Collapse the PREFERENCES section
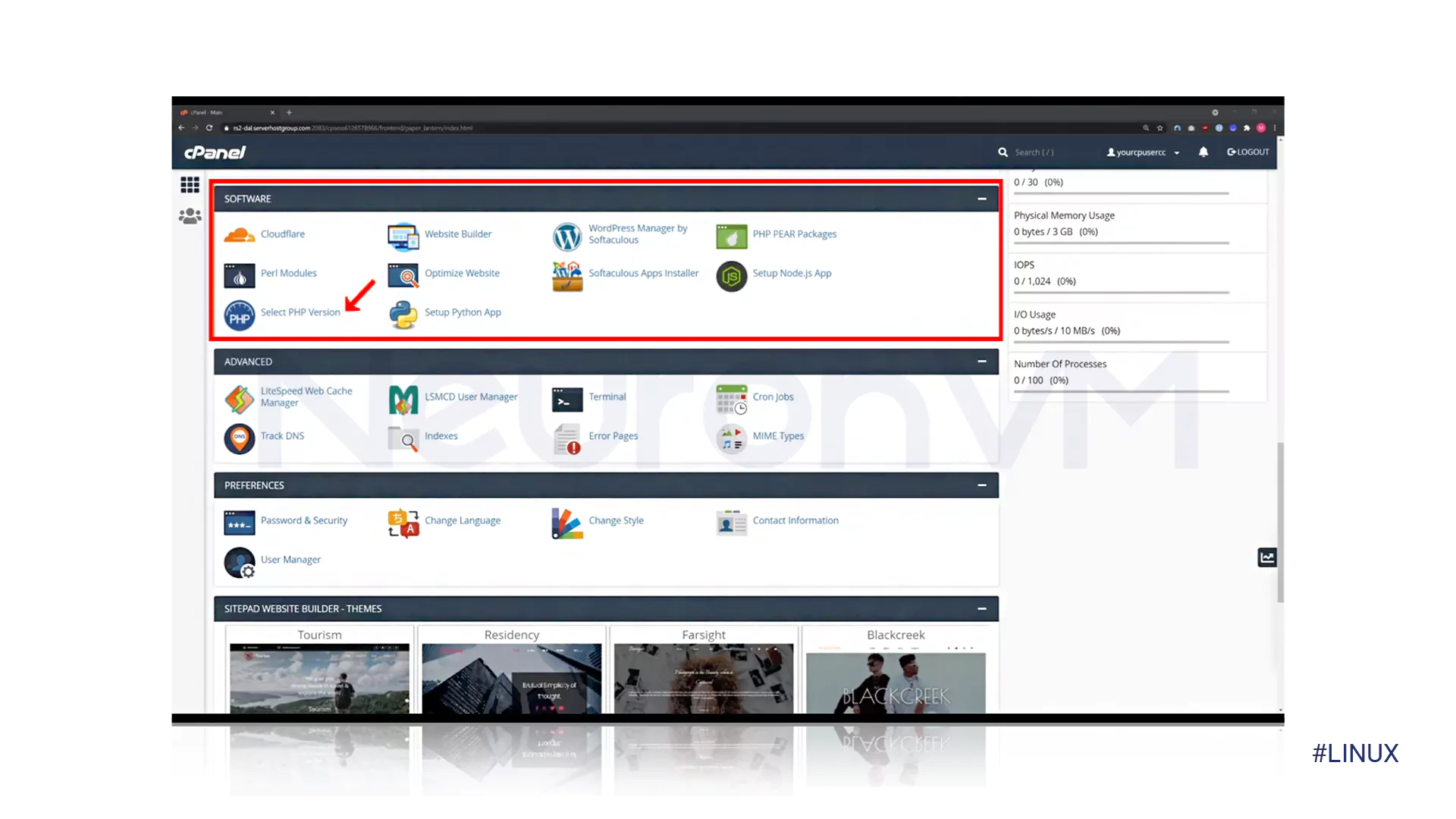Image resolution: width=1456 pixels, height=819 pixels. [981, 485]
